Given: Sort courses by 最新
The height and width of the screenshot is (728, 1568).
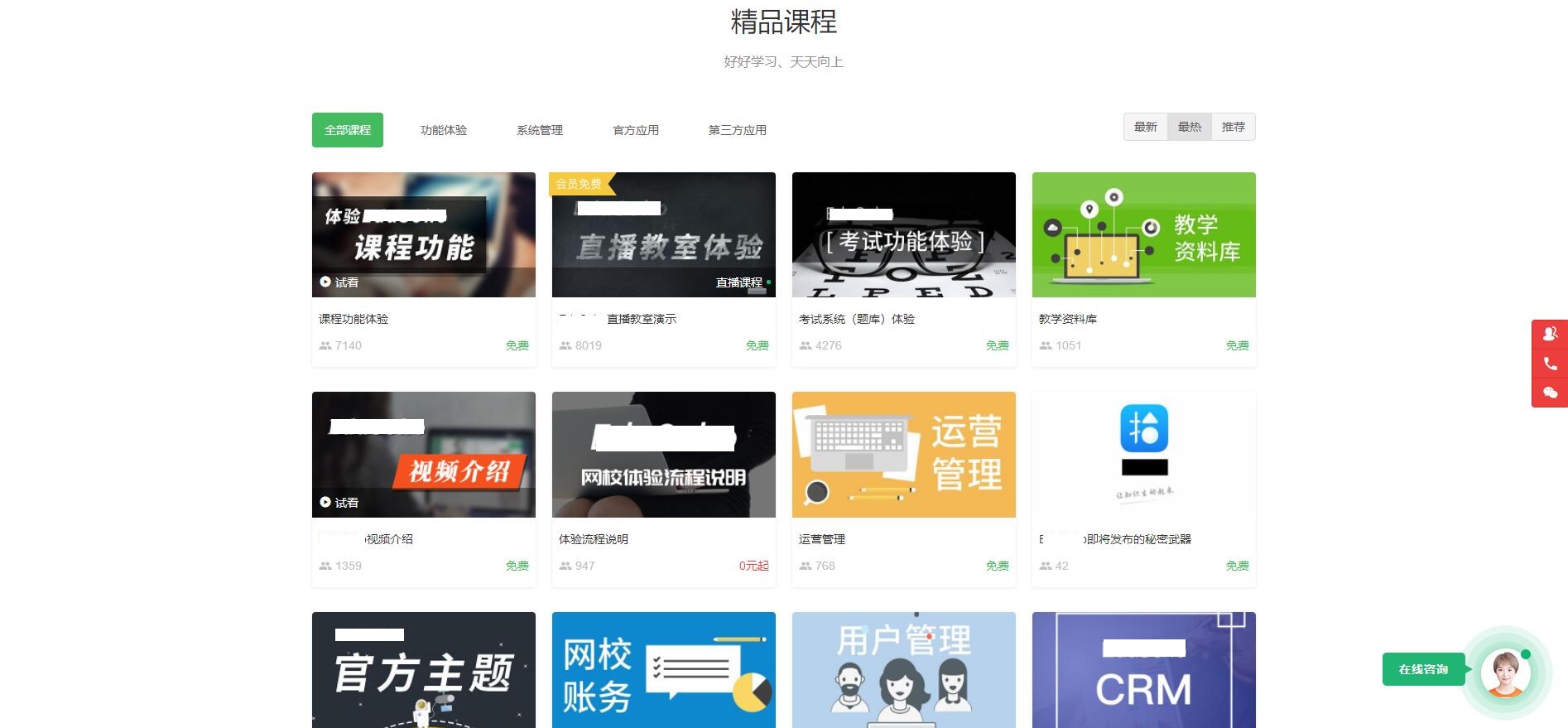Looking at the screenshot, I should (x=1145, y=127).
